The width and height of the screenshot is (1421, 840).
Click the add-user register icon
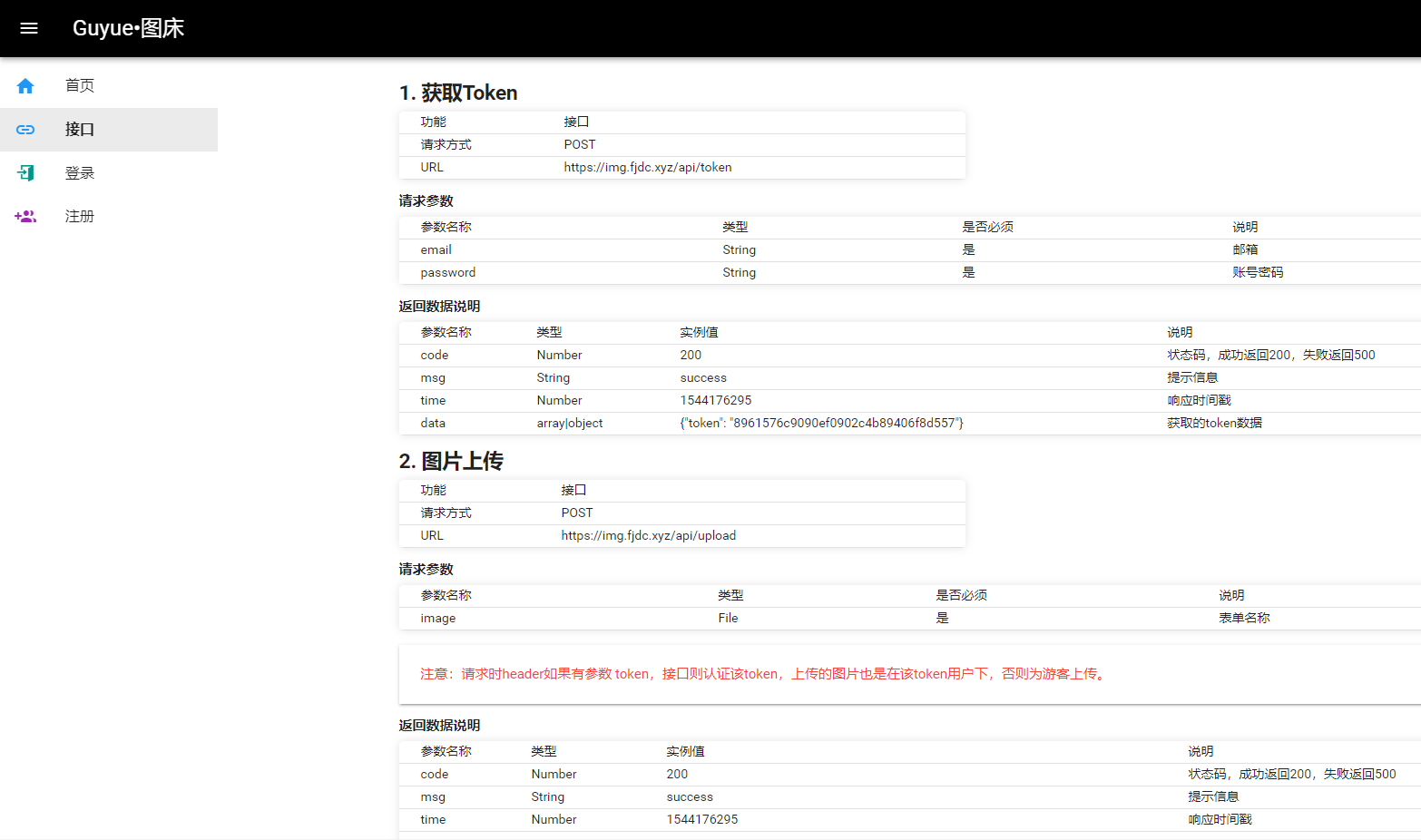pyautogui.click(x=25, y=217)
